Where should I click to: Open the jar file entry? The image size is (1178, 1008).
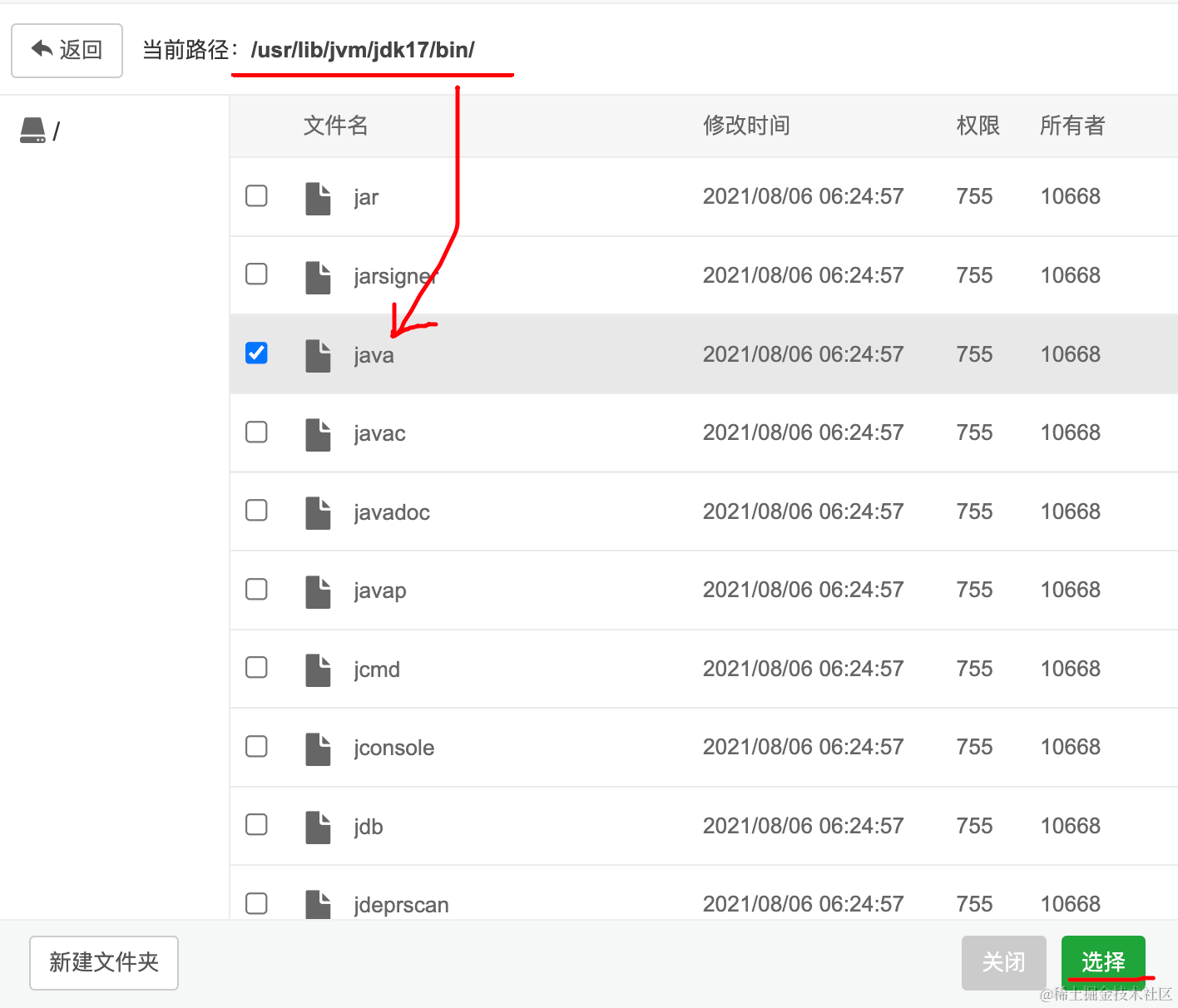365,197
